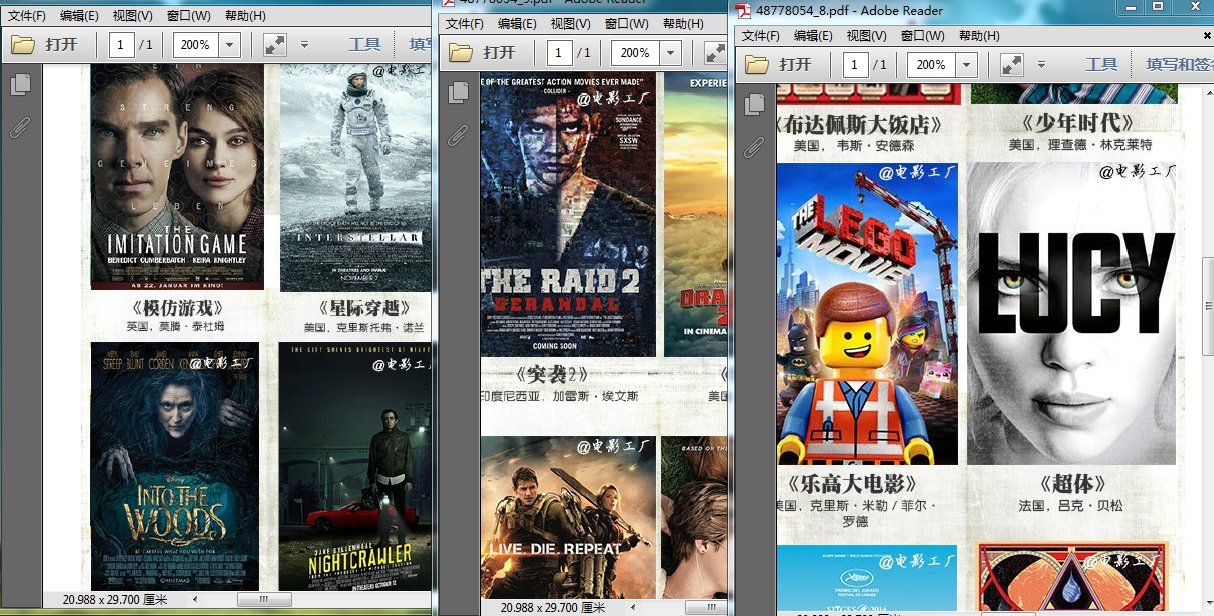1214x616 pixels.
Task: Click horizontal scrollbar thumb in left Reader window
Action: (264, 599)
